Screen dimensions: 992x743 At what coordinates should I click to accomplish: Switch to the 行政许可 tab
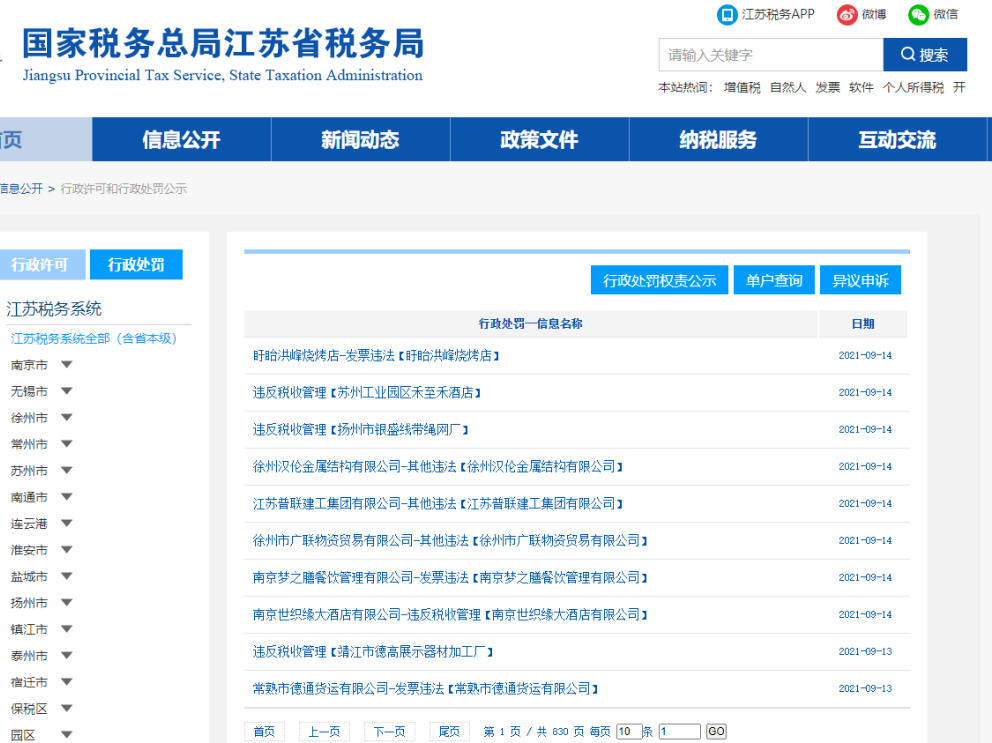click(40, 265)
